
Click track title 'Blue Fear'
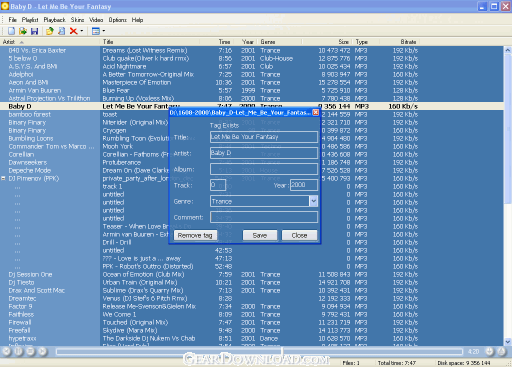(116, 91)
